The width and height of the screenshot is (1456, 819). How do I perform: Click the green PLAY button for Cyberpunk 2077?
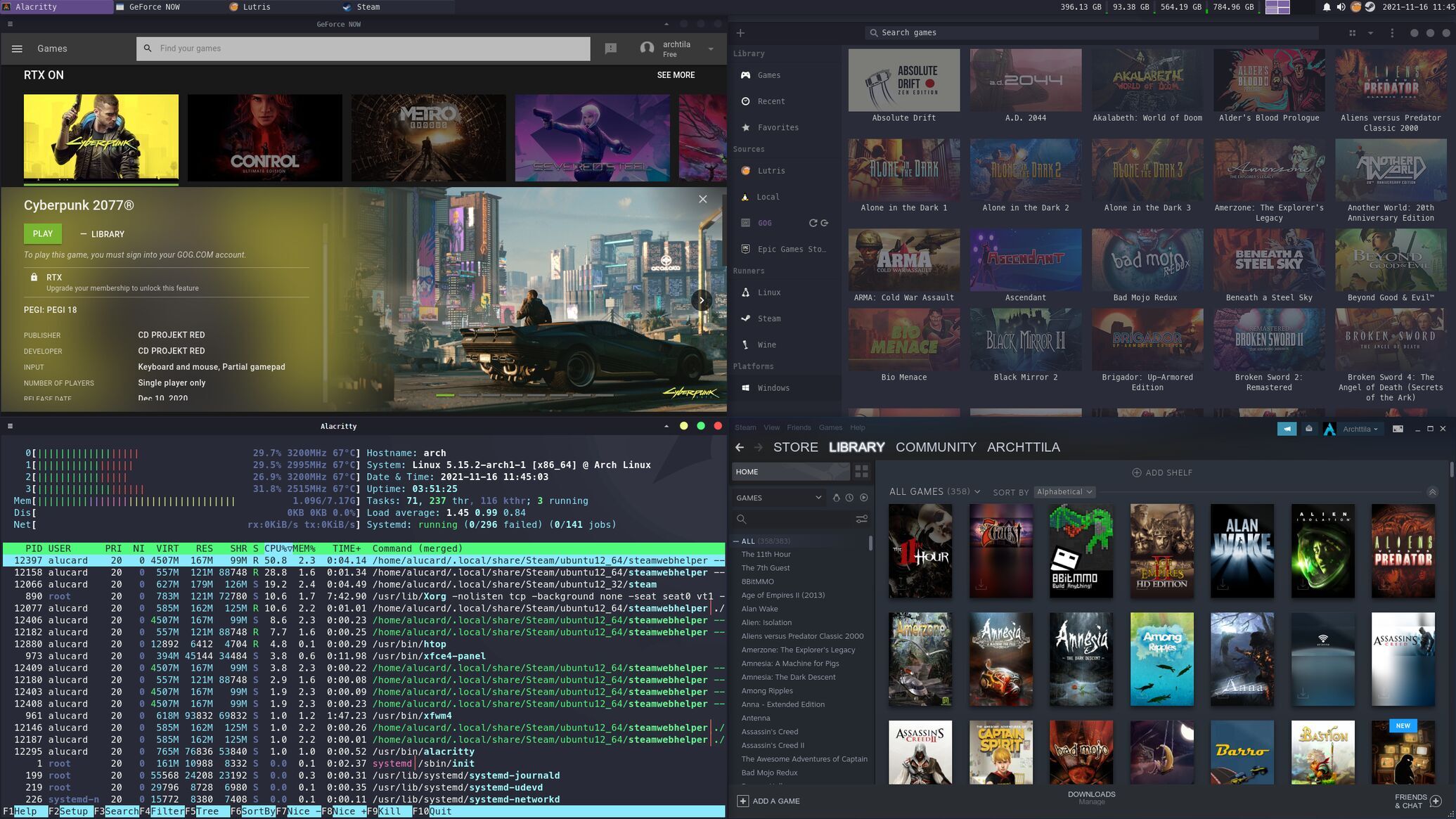click(x=43, y=234)
